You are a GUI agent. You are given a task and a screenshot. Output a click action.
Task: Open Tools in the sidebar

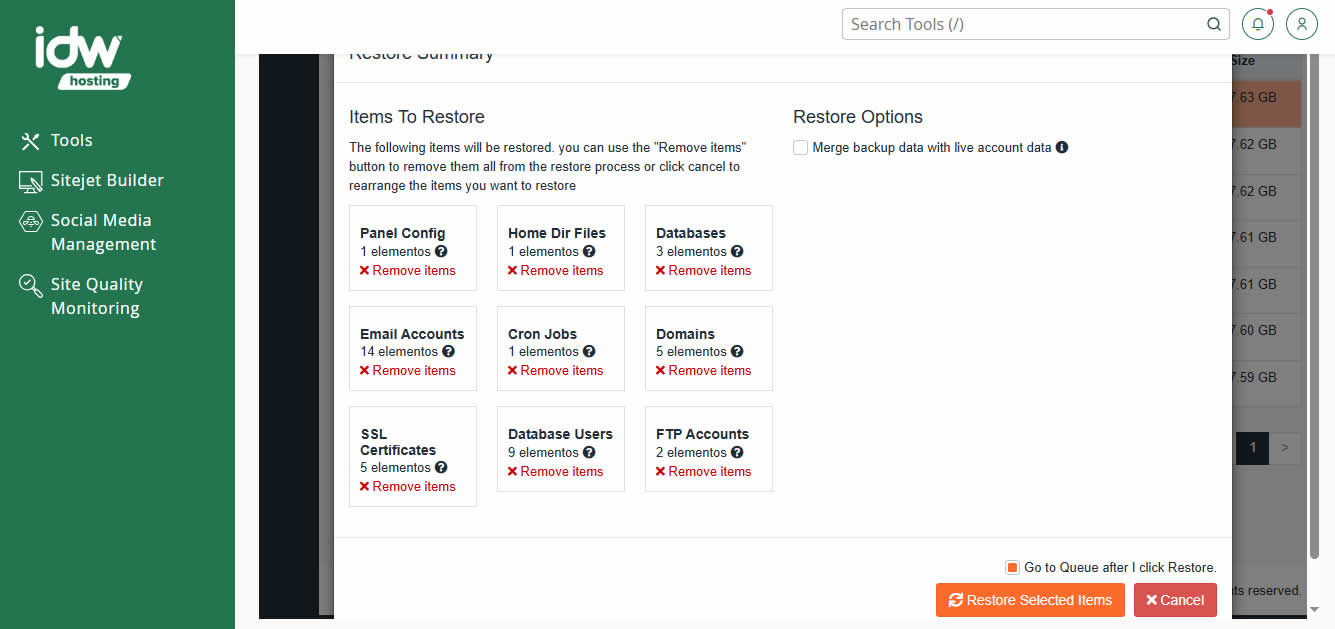point(71,141)
